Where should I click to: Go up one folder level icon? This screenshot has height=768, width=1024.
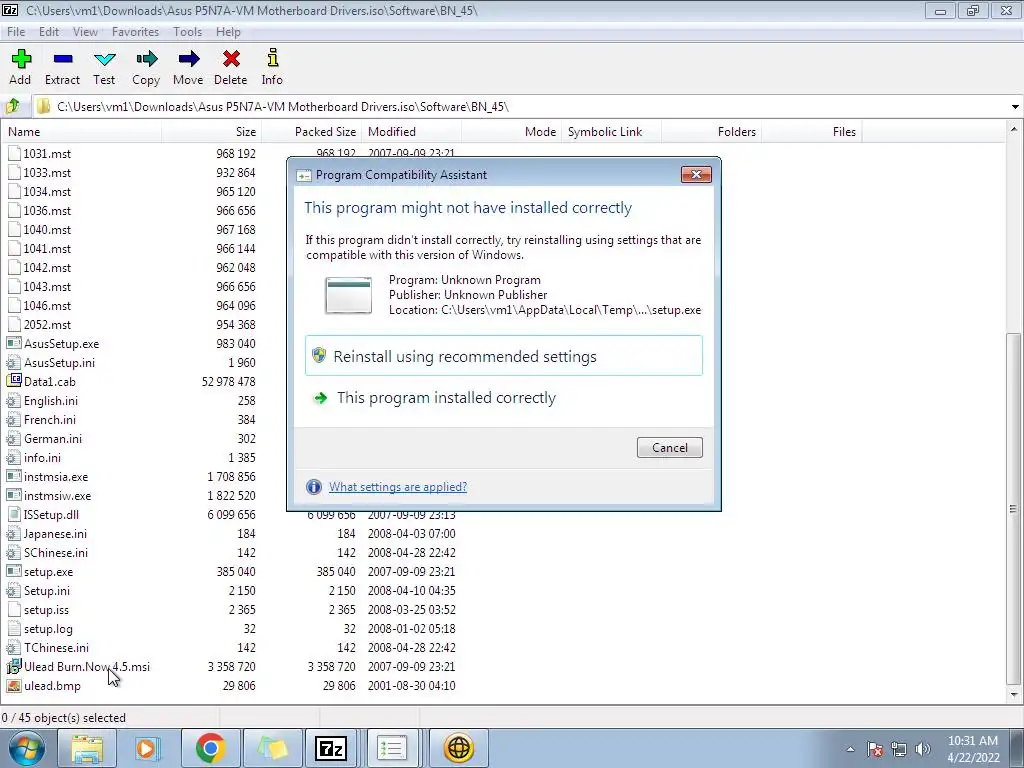(12, 106)
